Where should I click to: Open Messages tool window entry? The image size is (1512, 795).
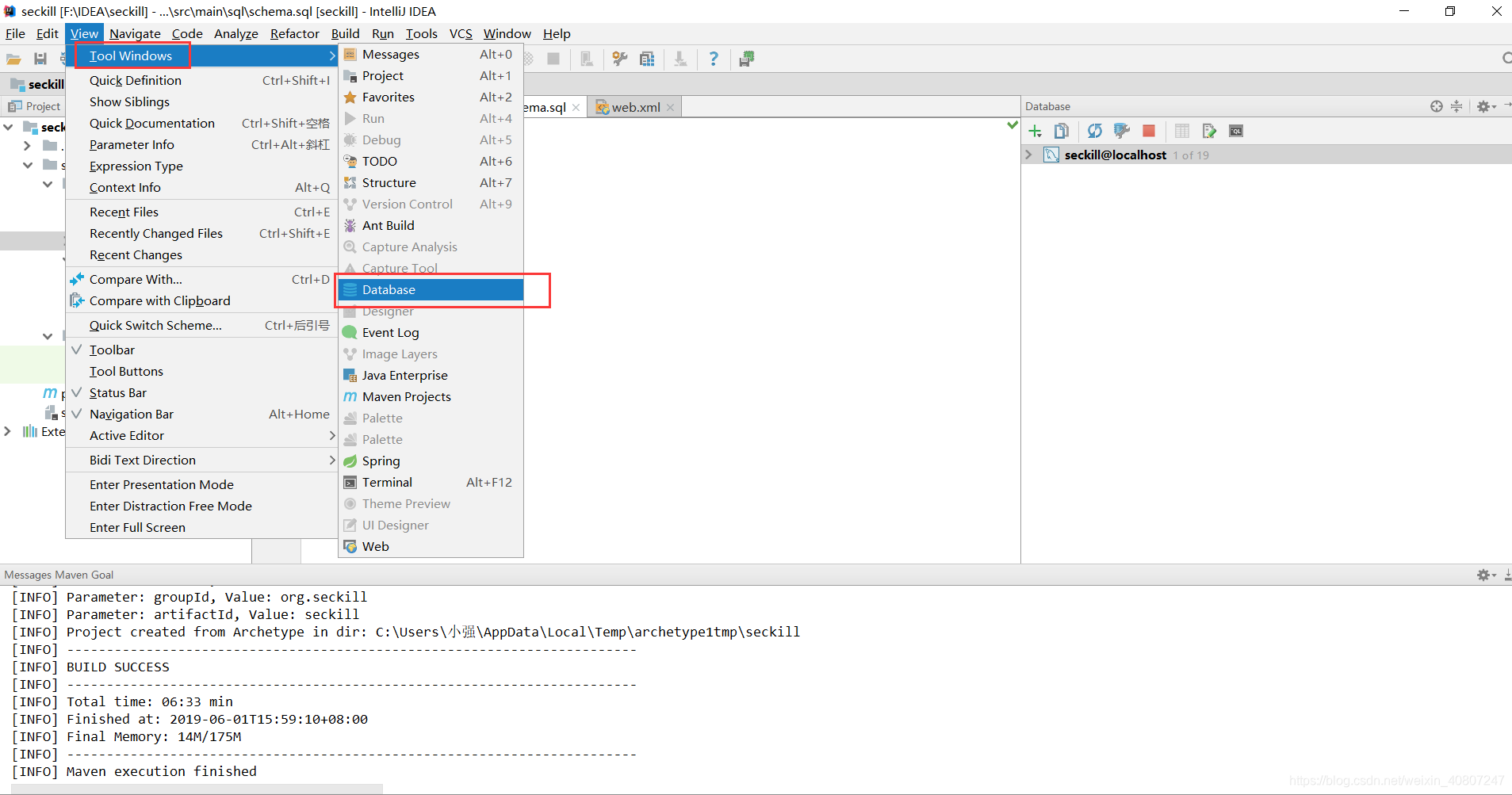tap(431, 54)
